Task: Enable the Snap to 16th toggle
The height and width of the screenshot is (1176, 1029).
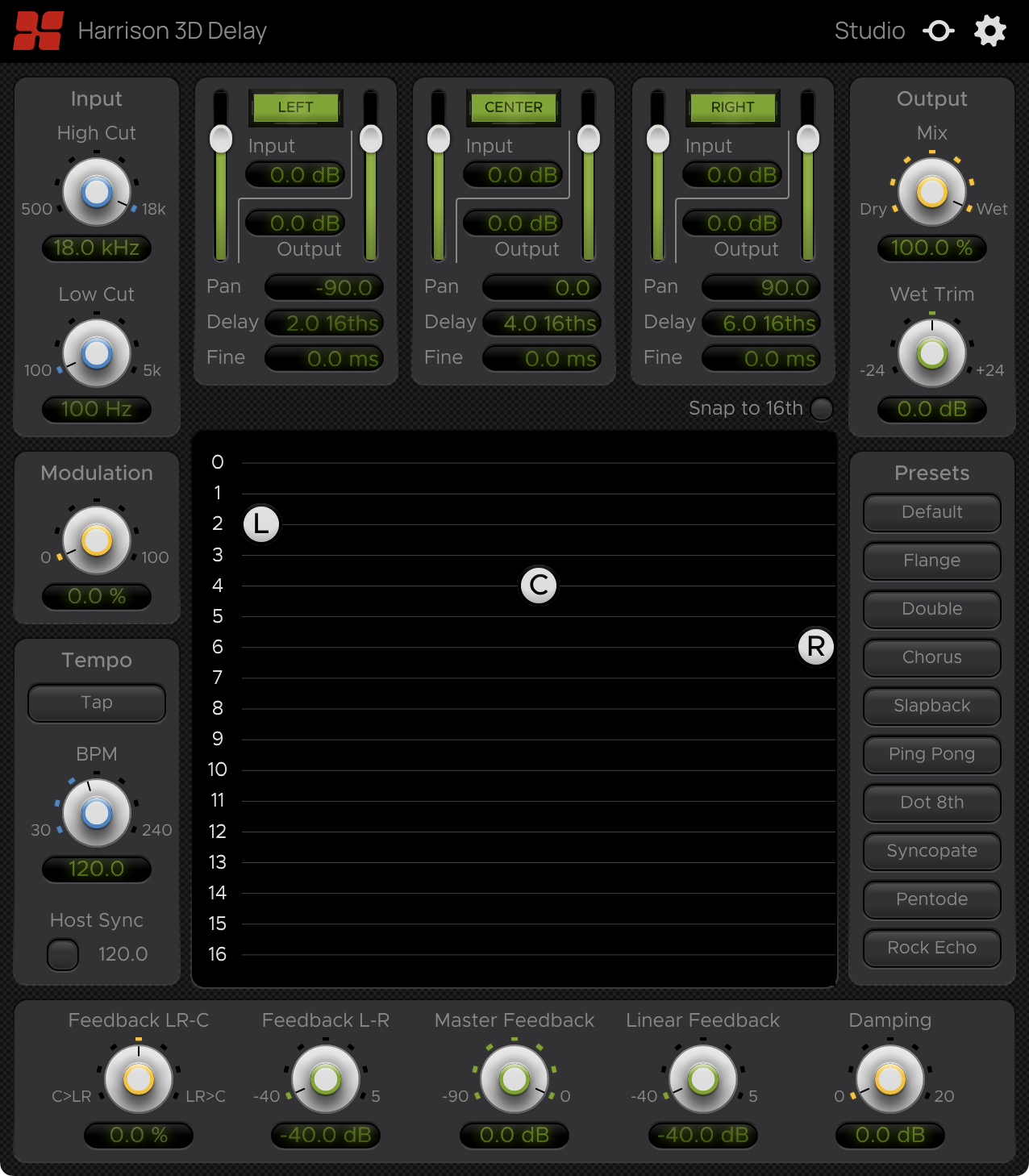Action: point(822,409)
